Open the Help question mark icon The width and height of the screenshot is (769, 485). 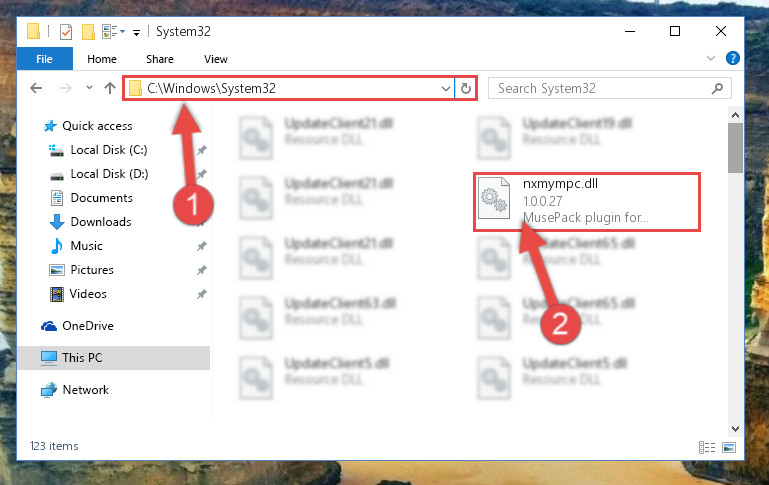click(732, 58)
